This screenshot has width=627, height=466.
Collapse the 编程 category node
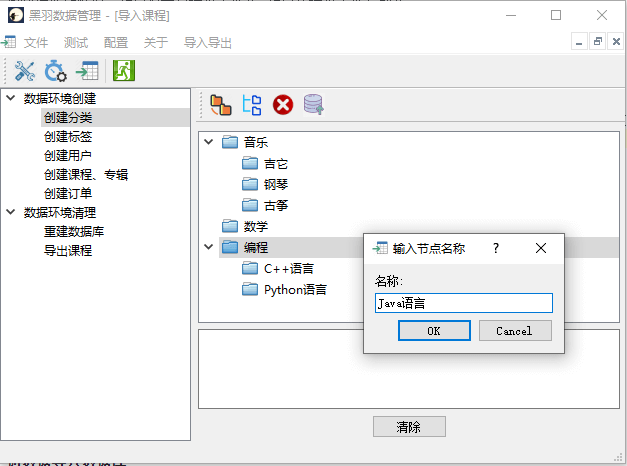tap(209, 247)
